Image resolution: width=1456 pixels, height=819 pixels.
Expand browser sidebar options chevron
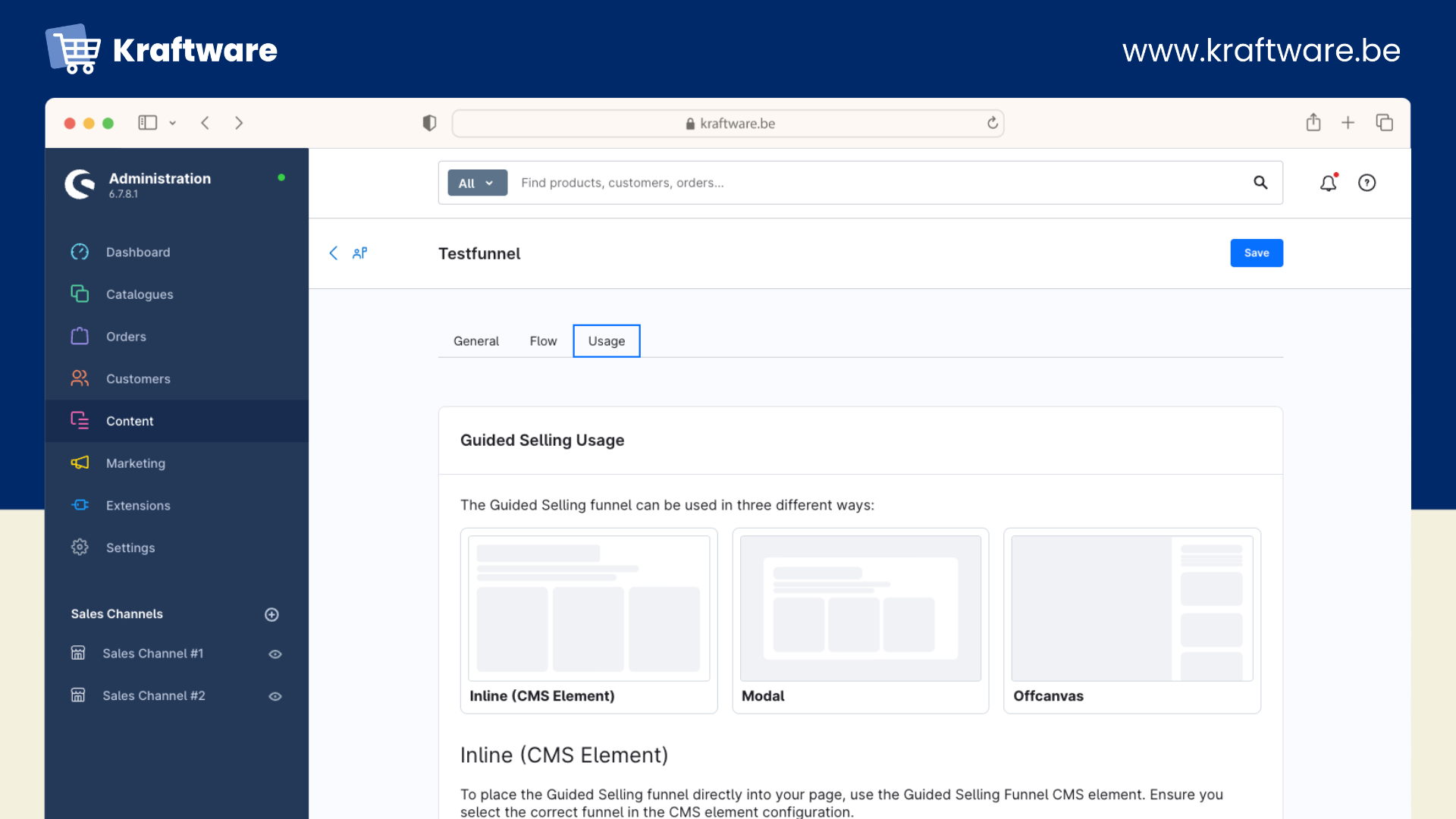[173, 123]
